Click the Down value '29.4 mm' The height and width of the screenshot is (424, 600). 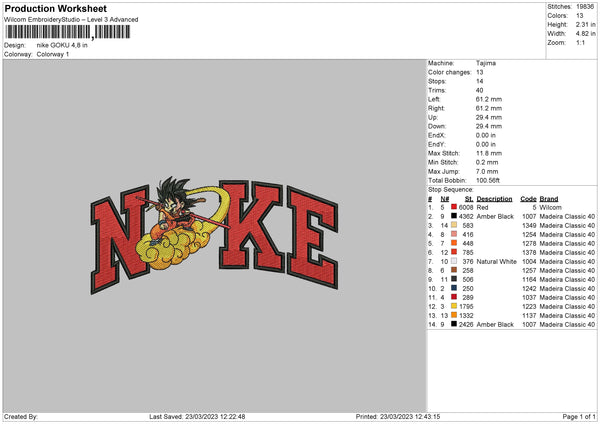coord(489,126)
